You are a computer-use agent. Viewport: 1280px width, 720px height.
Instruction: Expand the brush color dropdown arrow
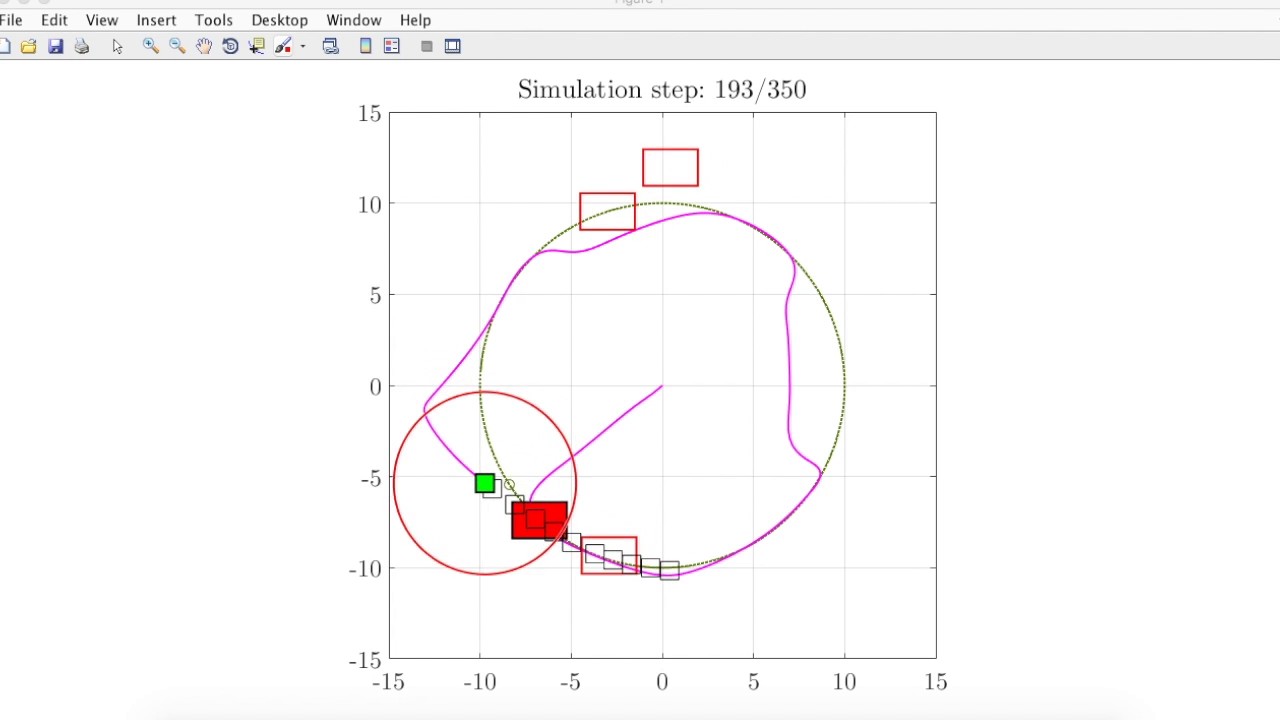302,46
